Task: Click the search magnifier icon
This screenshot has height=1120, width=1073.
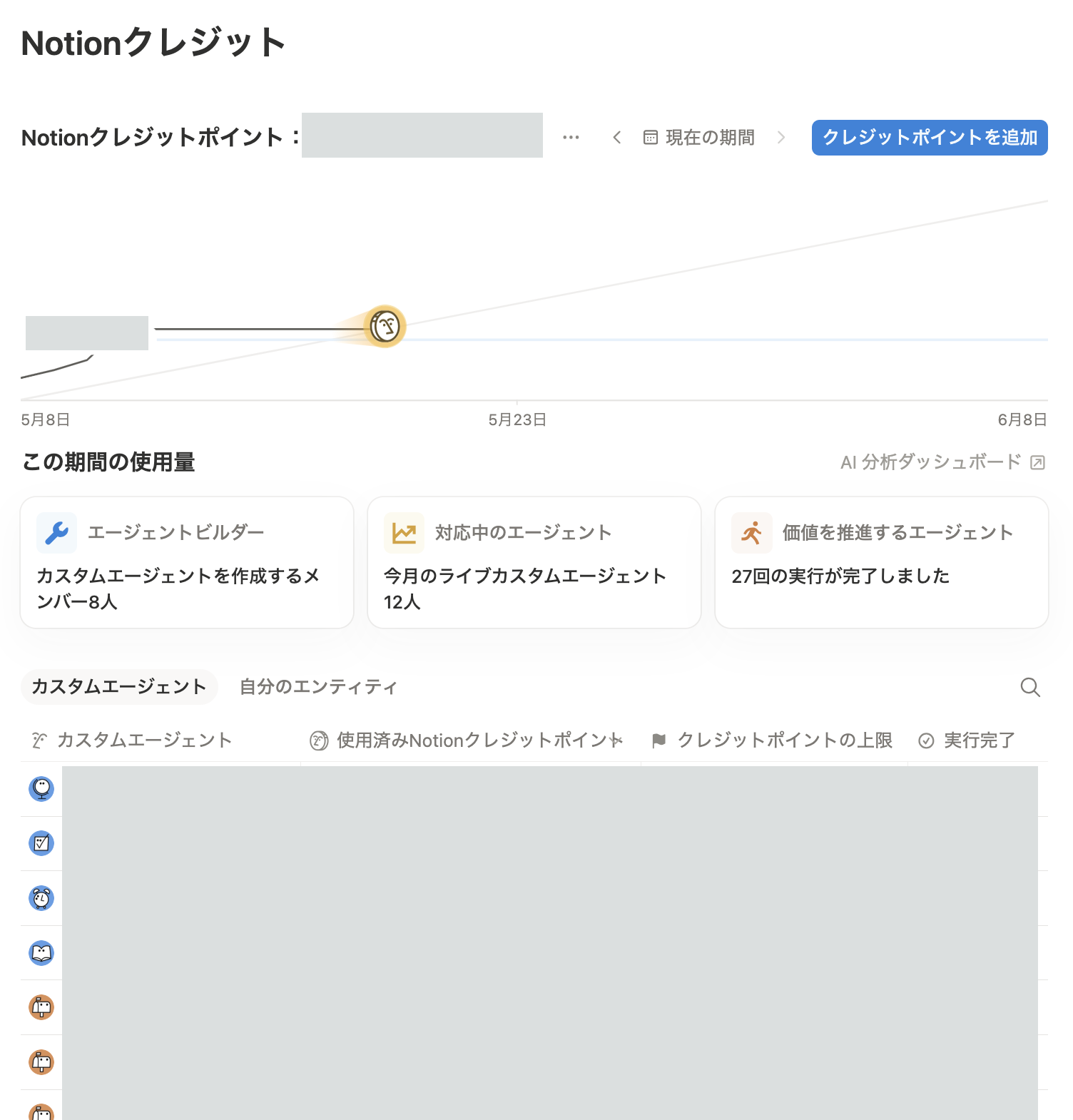Action: pyautogui.click(x=1030, y=687)
